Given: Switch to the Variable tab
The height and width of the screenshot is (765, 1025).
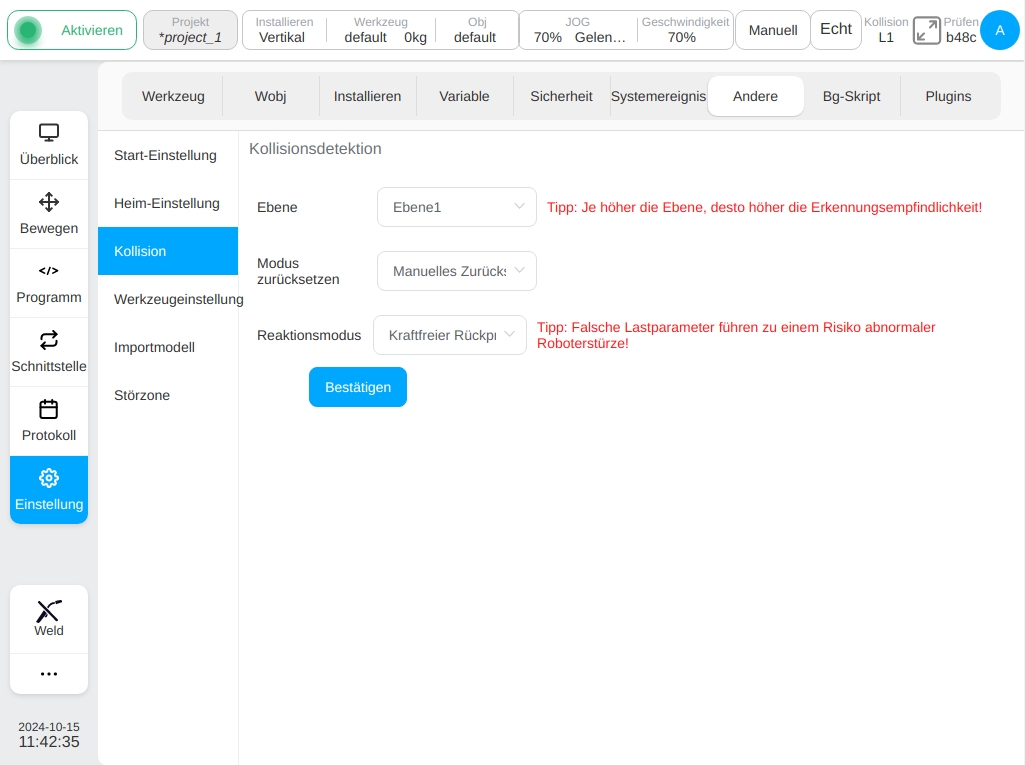Looking at the screenshot, I should (464, 96).
